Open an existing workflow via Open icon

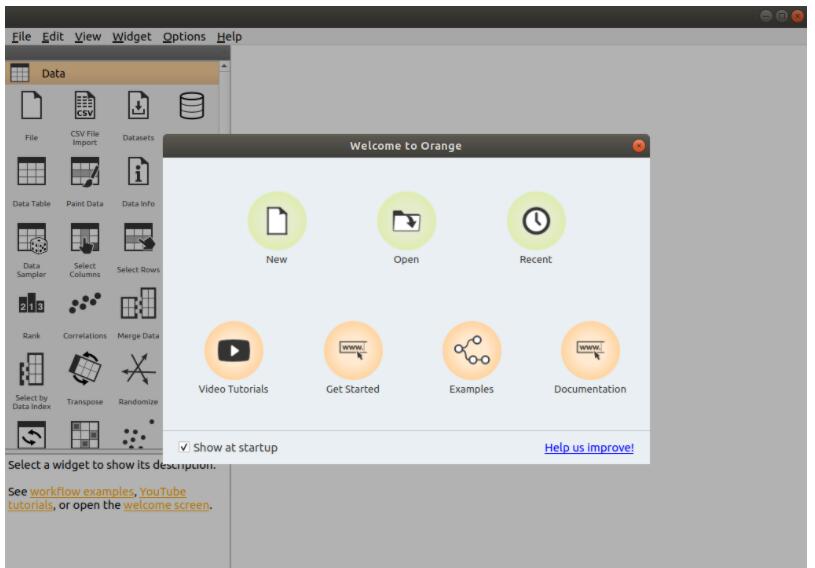tap(406, 221)
